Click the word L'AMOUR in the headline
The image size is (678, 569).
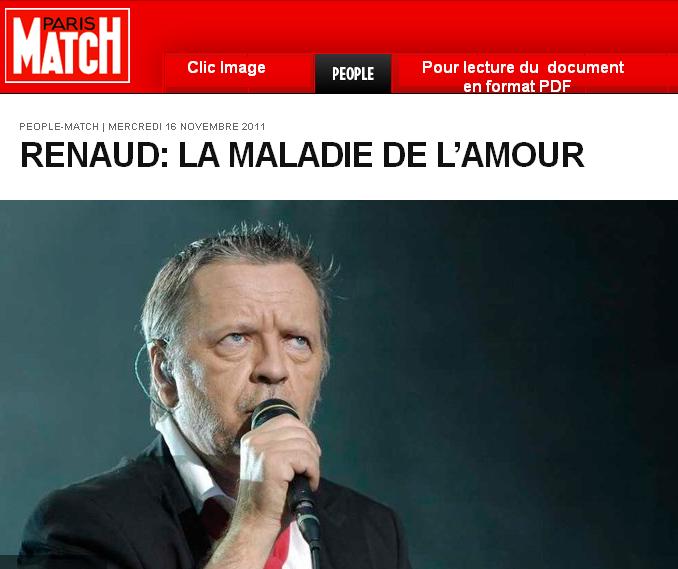[511, 155]
